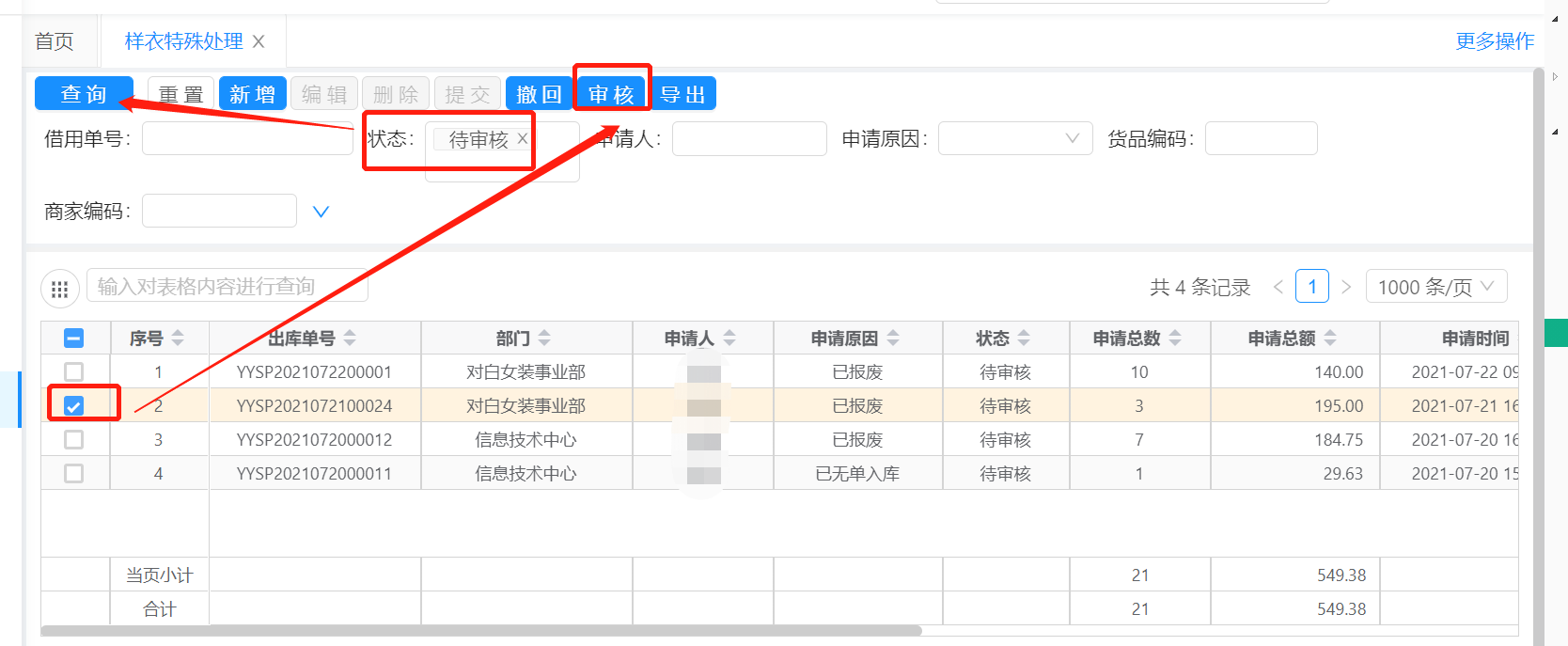Viewport: 1568px width, 646px height.
Task: Open the 更多操作 menu
Action: (x=1494, y=41)
